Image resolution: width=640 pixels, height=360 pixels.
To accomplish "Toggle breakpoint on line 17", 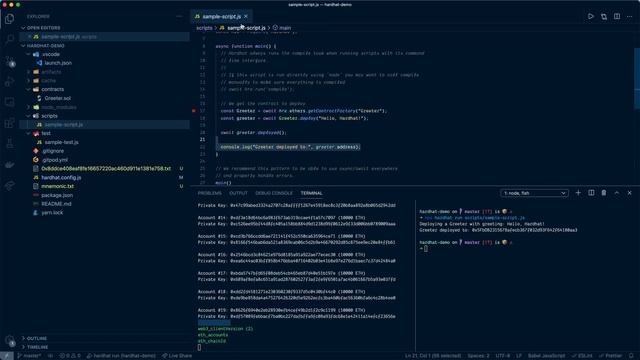I will coord(194,111).
